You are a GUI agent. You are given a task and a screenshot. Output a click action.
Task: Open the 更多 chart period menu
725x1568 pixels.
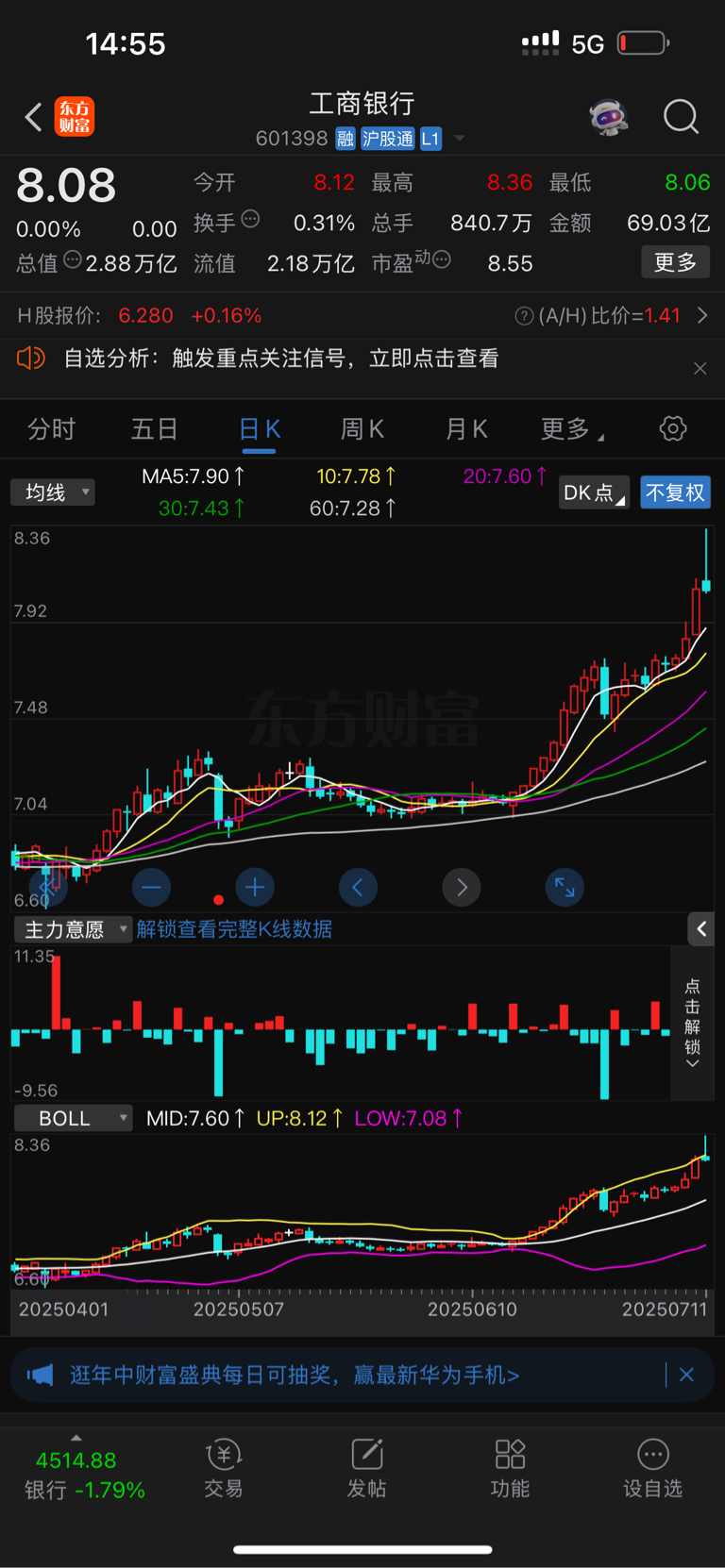[571, 429]
